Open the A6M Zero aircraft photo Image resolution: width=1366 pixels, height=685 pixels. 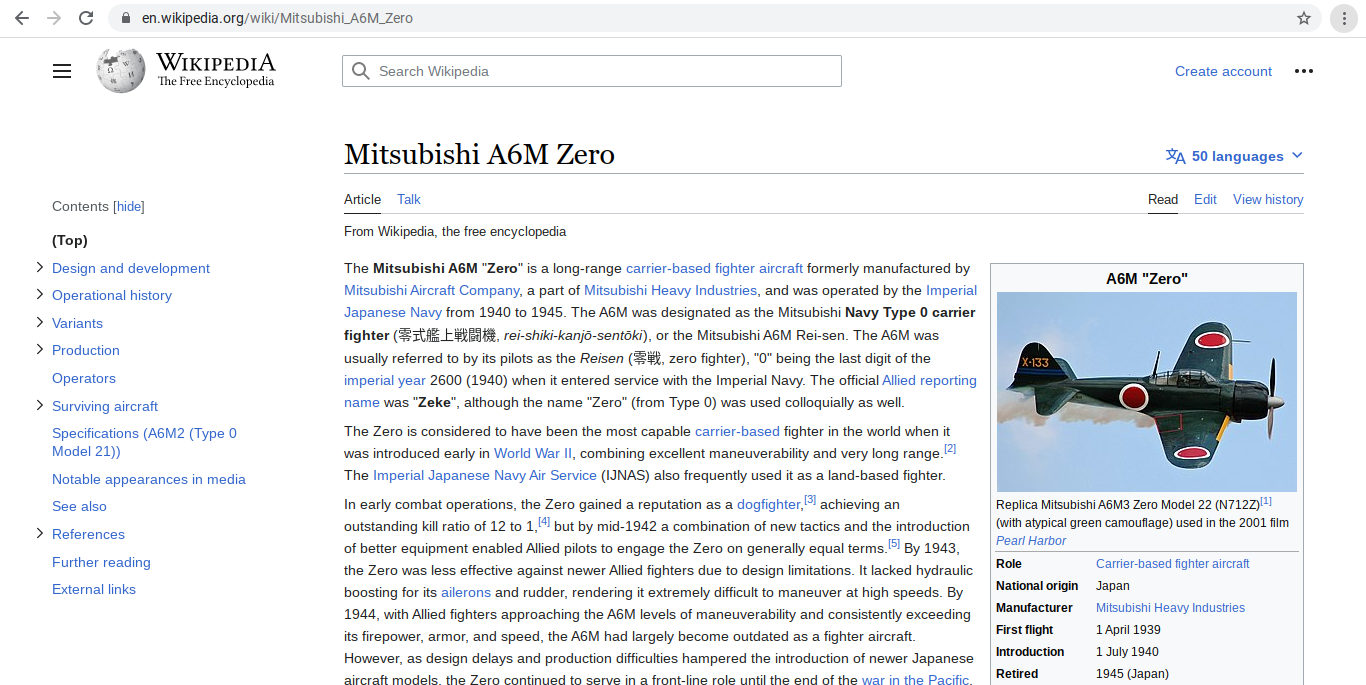point(1147,391)
